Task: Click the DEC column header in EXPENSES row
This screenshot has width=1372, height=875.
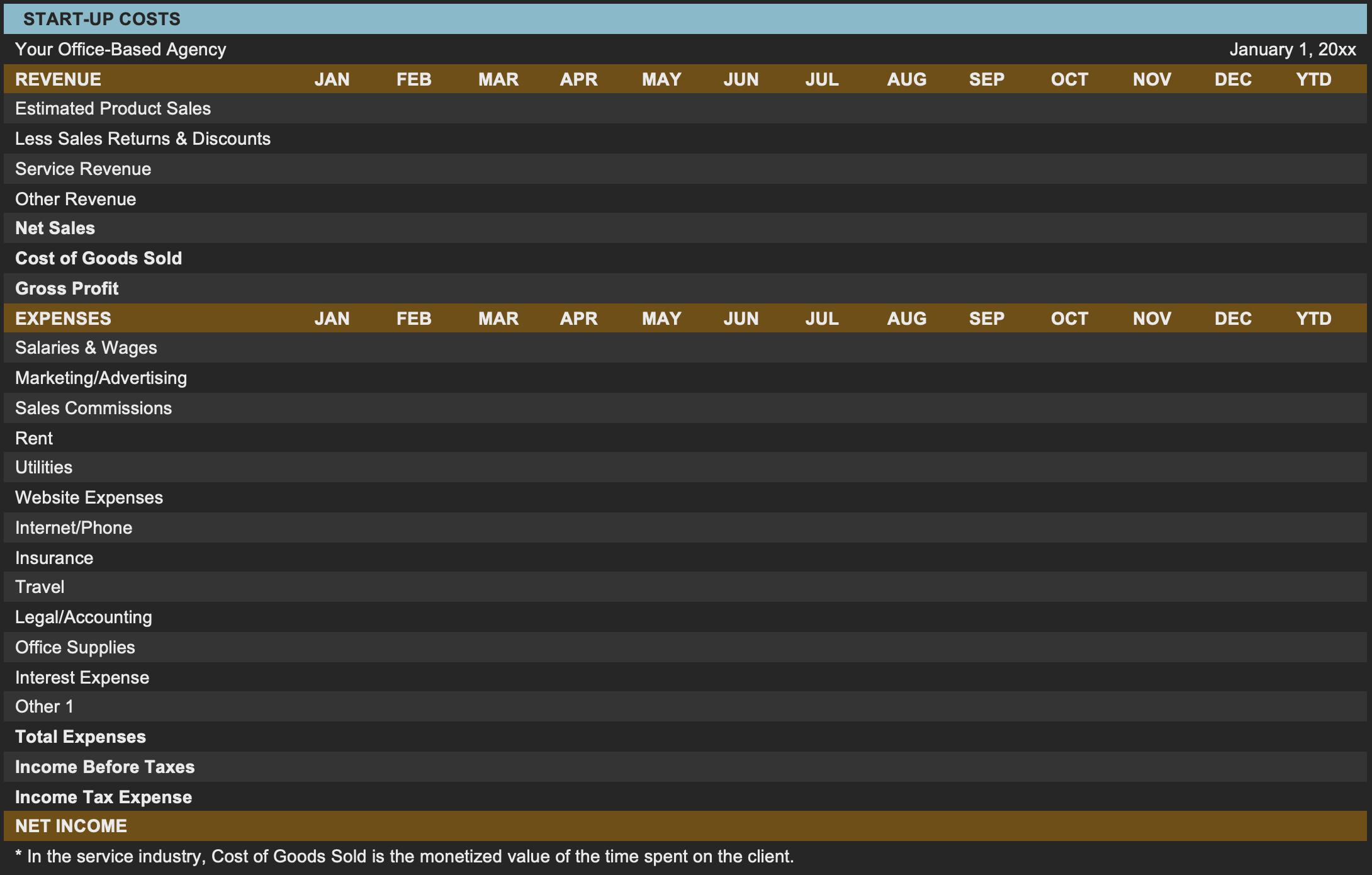Action: pos(1232,319)
